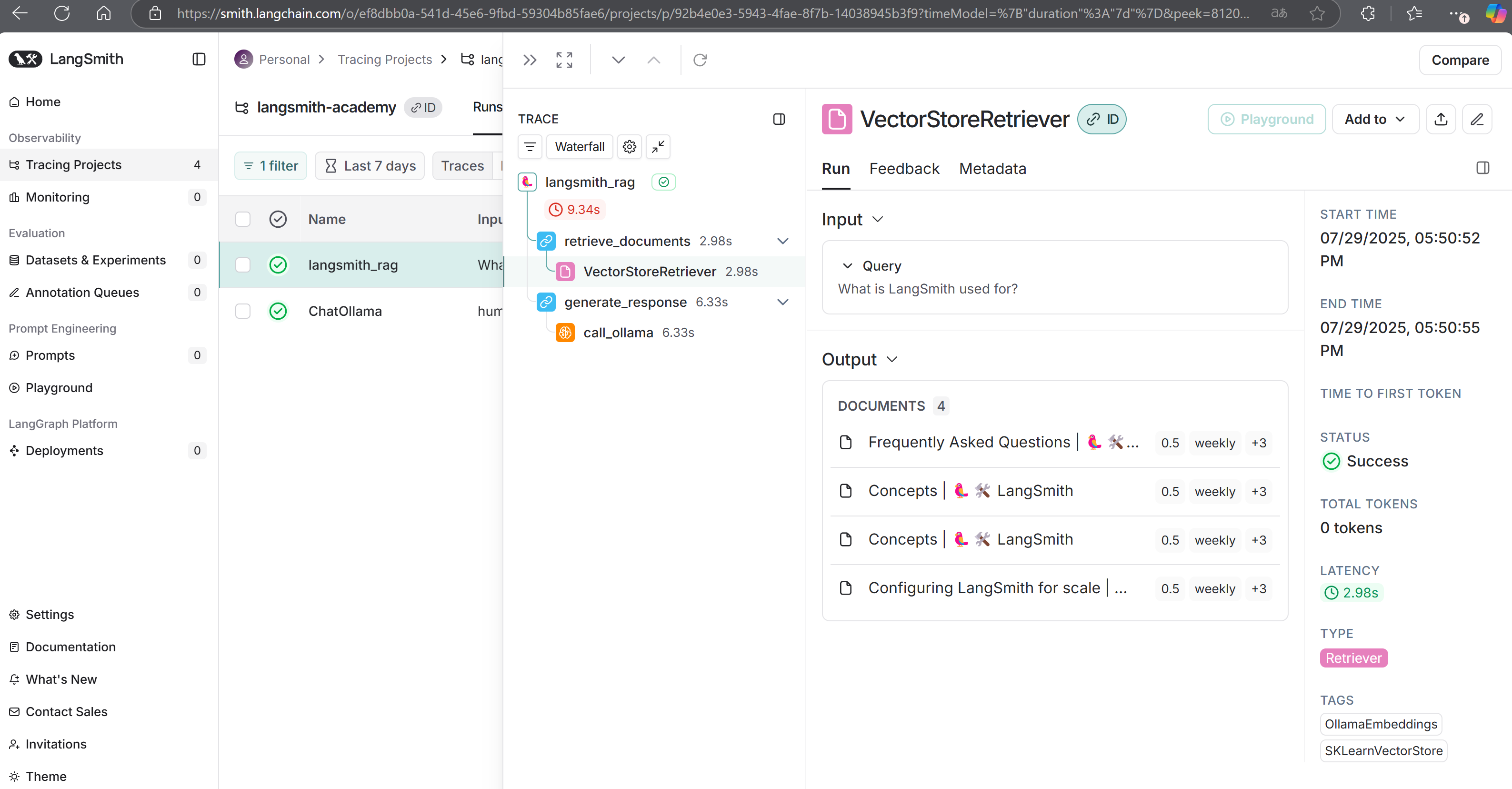The image size is (1512, 789).
Task: Click the site lock icon in address bar
Action: tap(155, 13)
